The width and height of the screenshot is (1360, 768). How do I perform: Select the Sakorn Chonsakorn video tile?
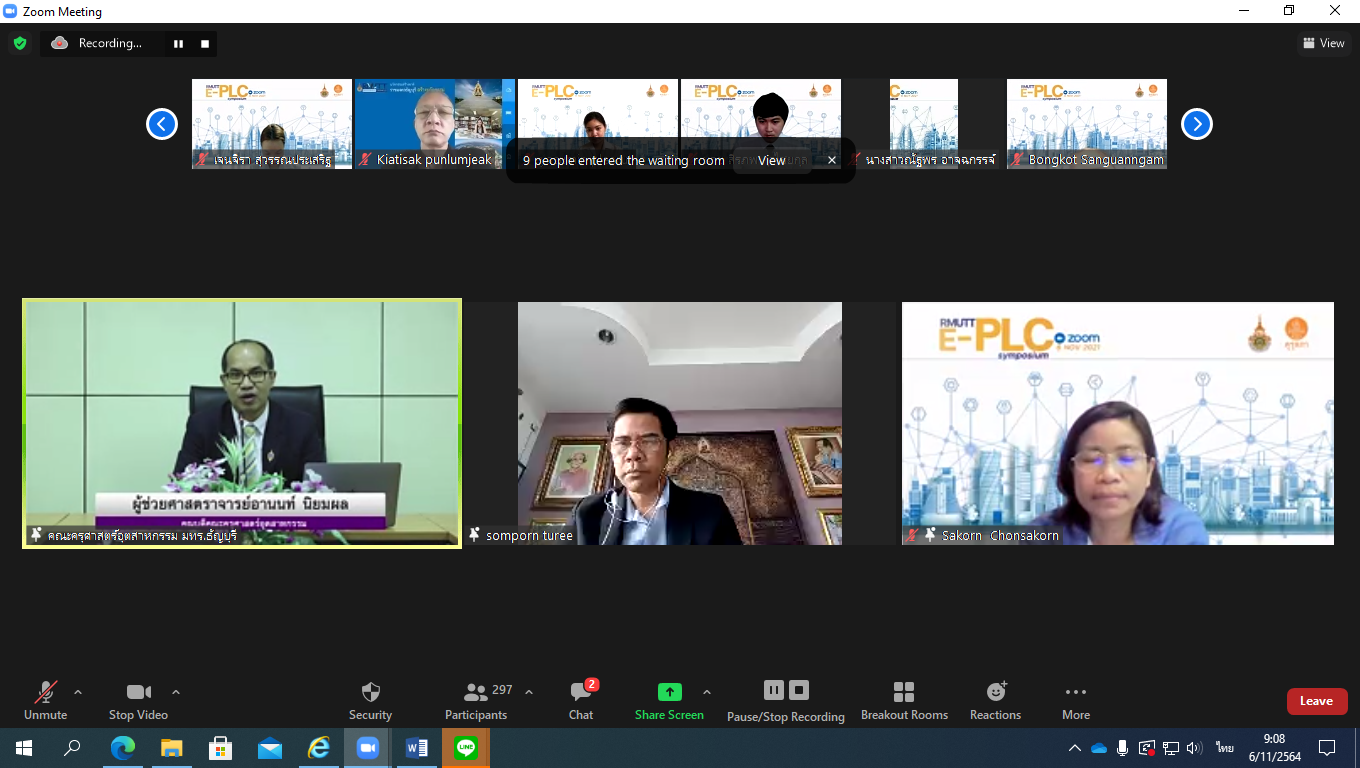point(1118,423)
